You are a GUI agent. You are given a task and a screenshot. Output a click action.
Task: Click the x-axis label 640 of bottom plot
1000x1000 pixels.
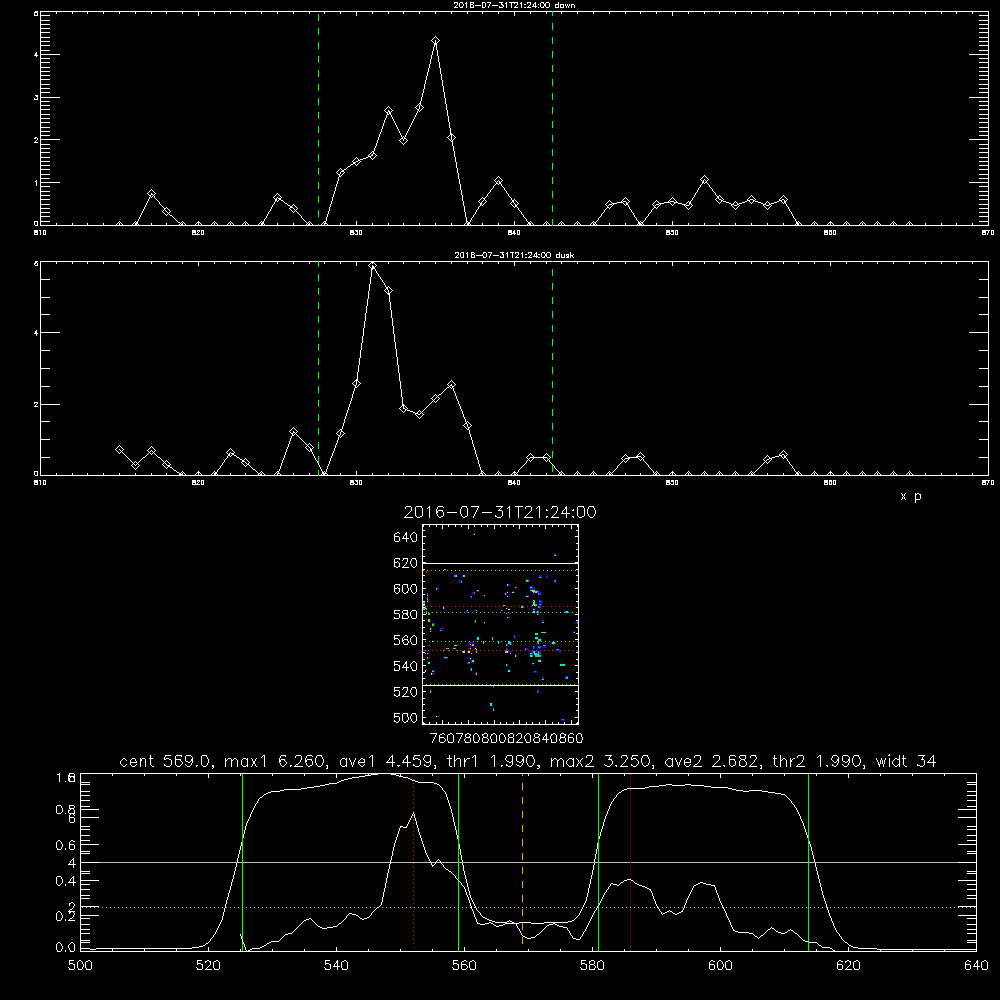pyautogui.click(x=976, y=966)
